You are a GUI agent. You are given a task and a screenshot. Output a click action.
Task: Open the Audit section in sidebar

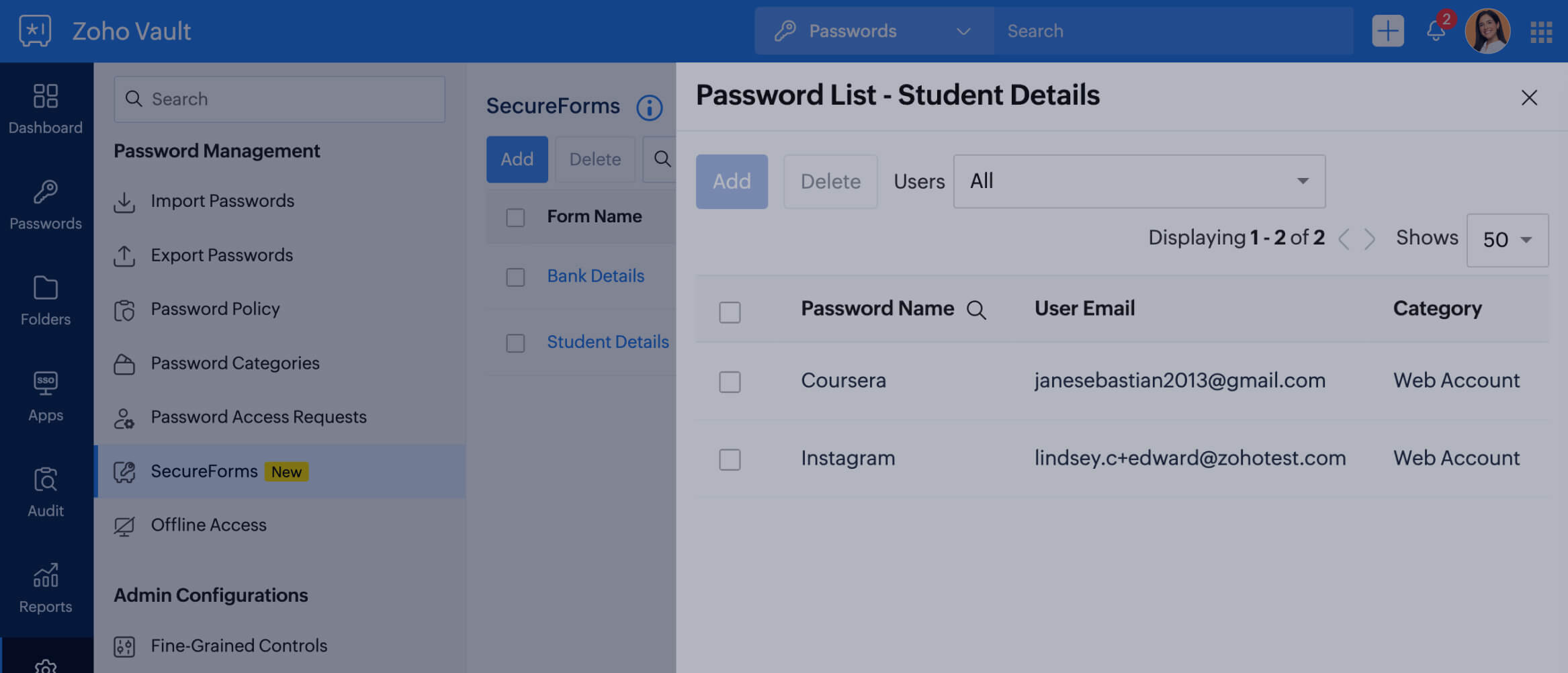46,492
